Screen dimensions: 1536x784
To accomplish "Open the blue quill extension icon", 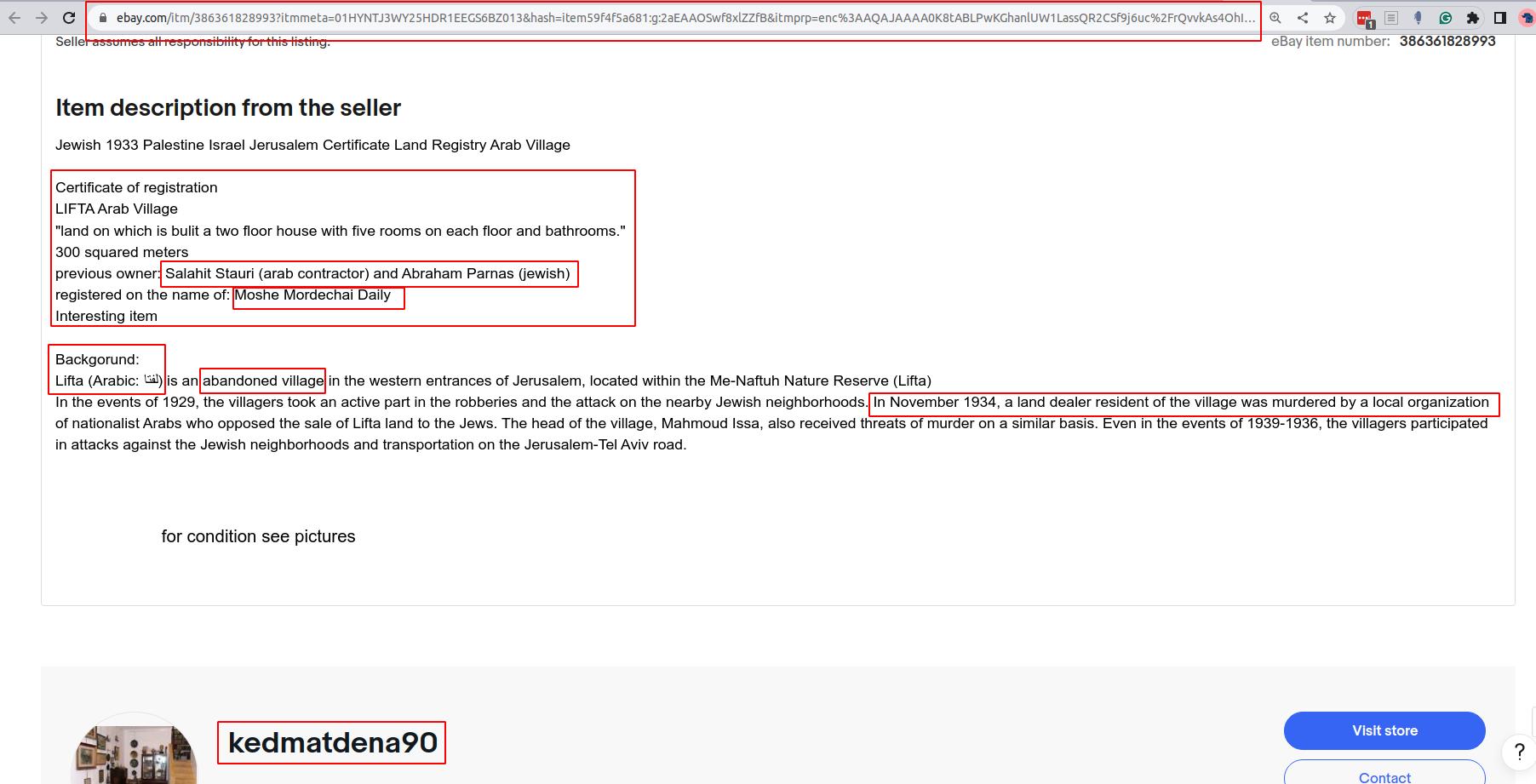I will coord(1419,18).
